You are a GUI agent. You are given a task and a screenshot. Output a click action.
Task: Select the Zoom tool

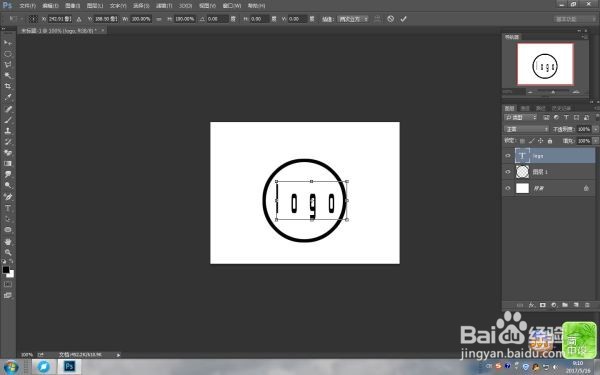(x=8, y=253)
